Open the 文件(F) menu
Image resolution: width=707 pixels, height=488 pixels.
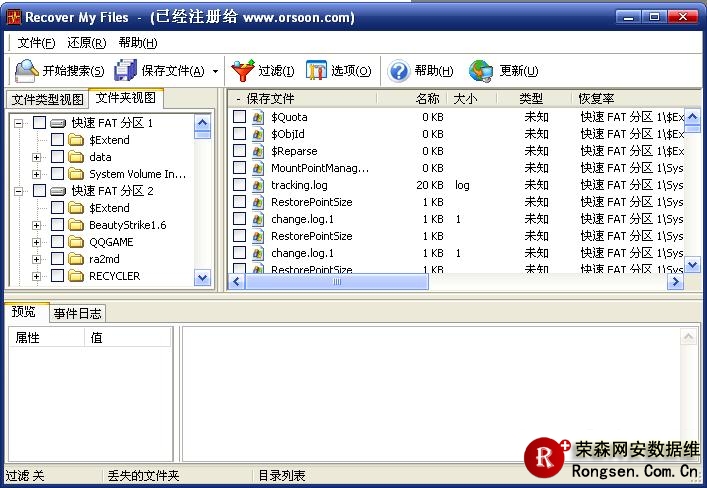[36, 42]
